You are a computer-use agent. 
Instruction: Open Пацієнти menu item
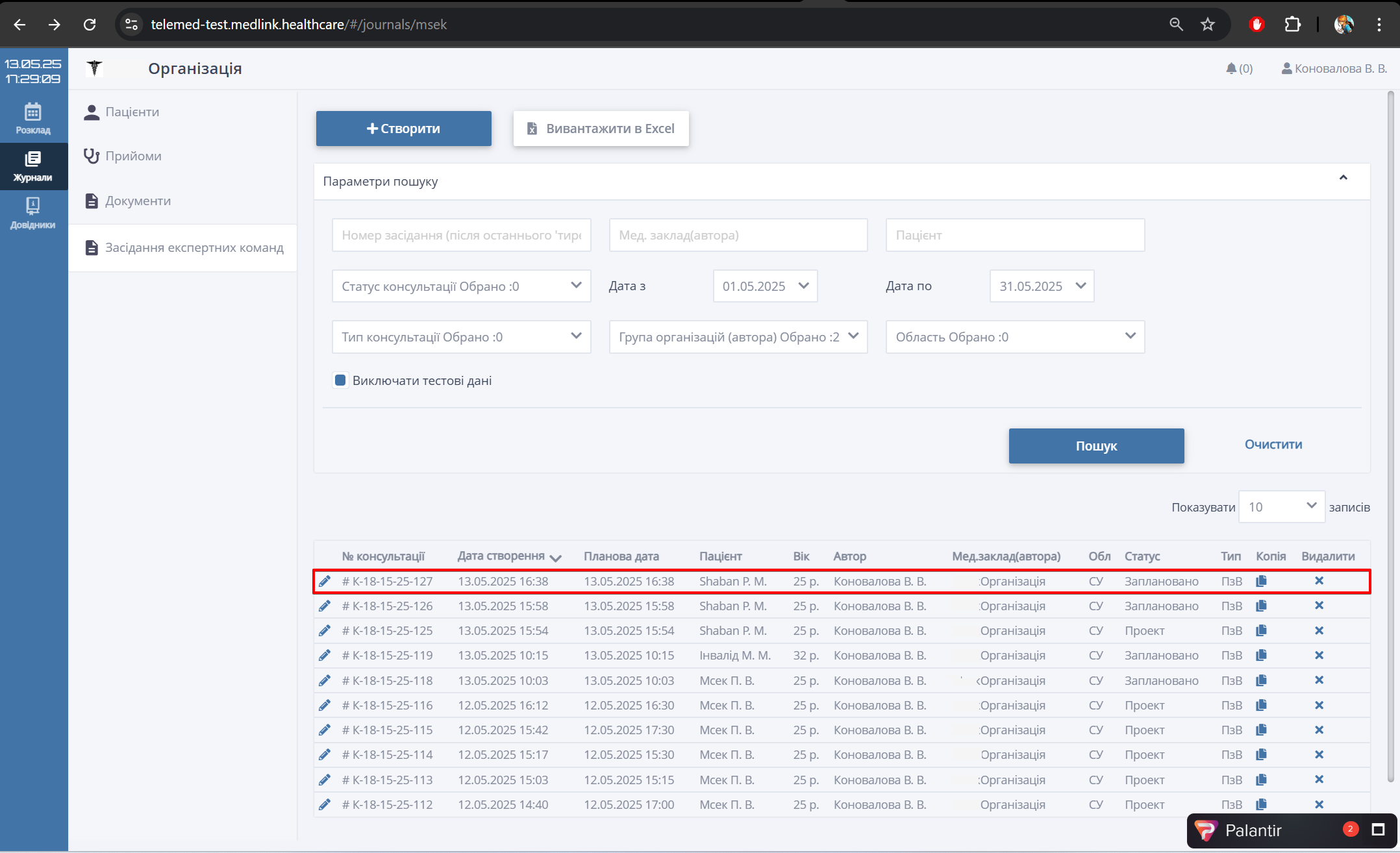pyautogui.click(x=132, y=112)
